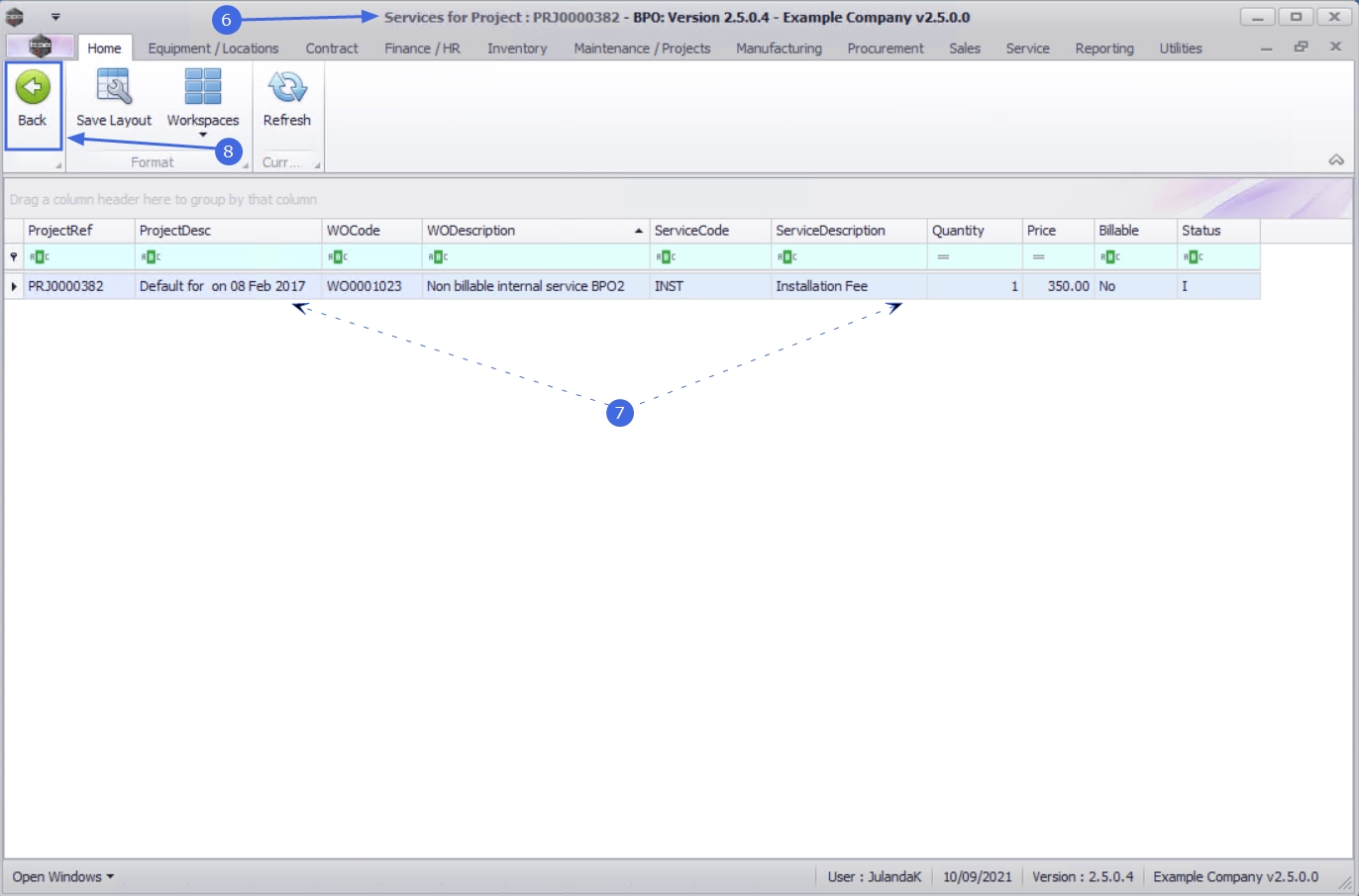Select the row indicator arrow for PRJ0000382
1359x896 pixels.
point(14,286)
